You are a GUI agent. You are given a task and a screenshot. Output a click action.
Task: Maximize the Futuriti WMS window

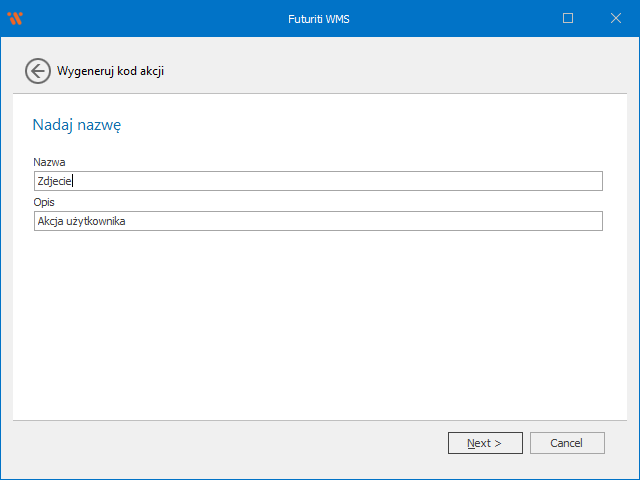pyautogui.click(x=568, y=18)
